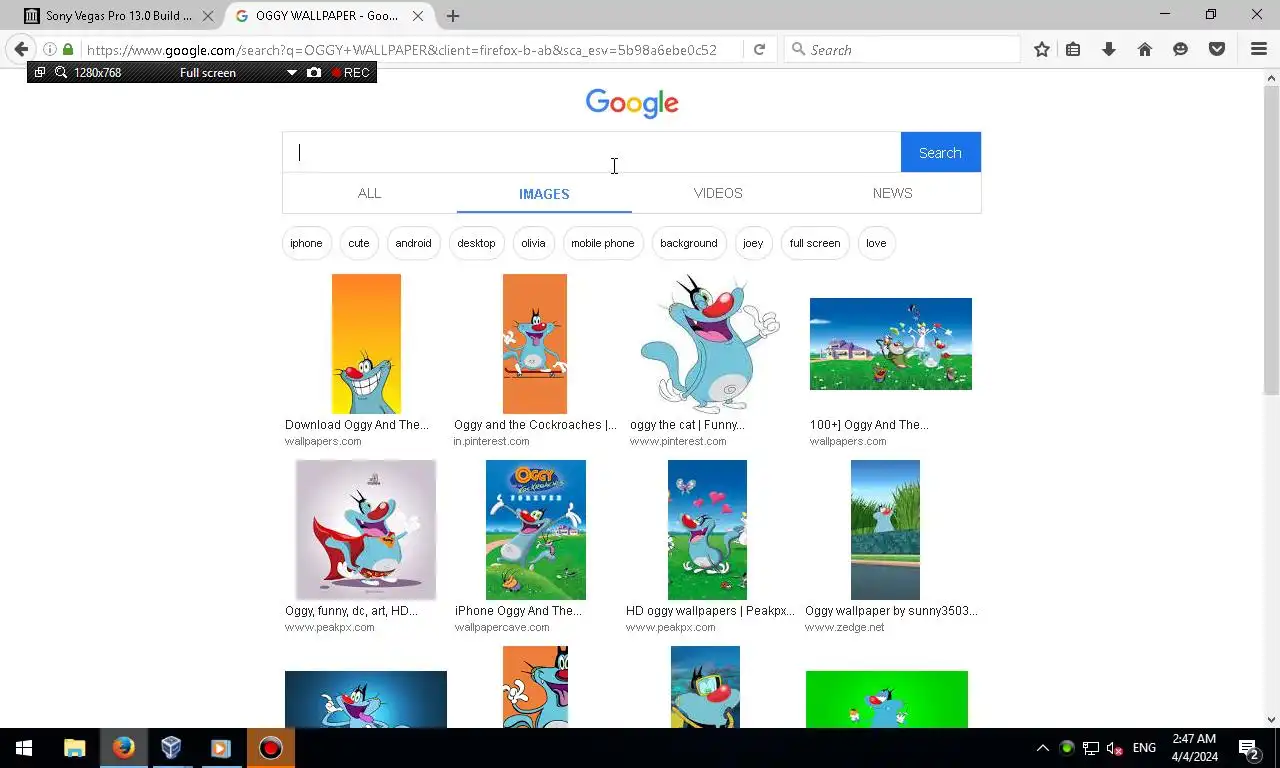Open the network tray icon
Screen dimensions: 1280x768
coord(1091,748)
